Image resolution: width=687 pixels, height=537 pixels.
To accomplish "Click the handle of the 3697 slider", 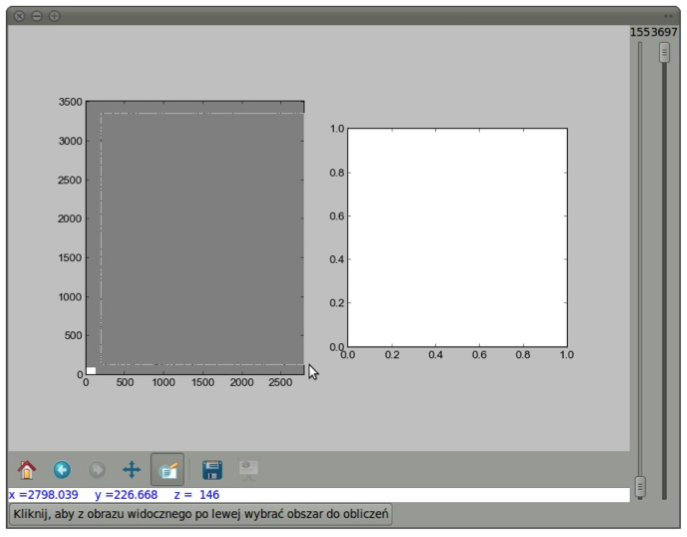I will 664,53.
